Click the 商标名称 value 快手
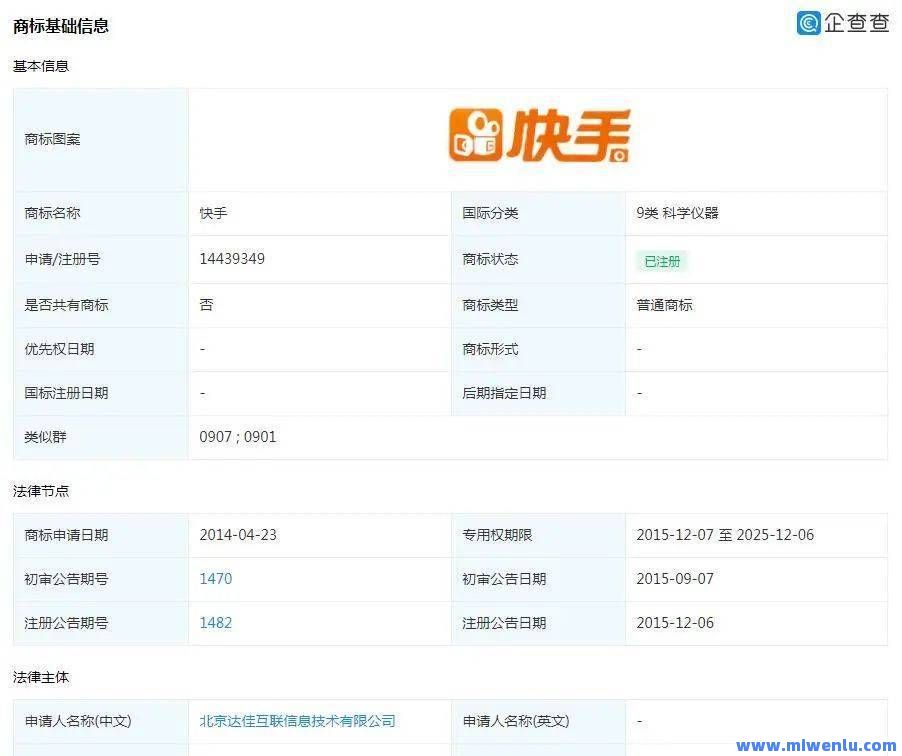The image size is (902, 756). point(214,213)
